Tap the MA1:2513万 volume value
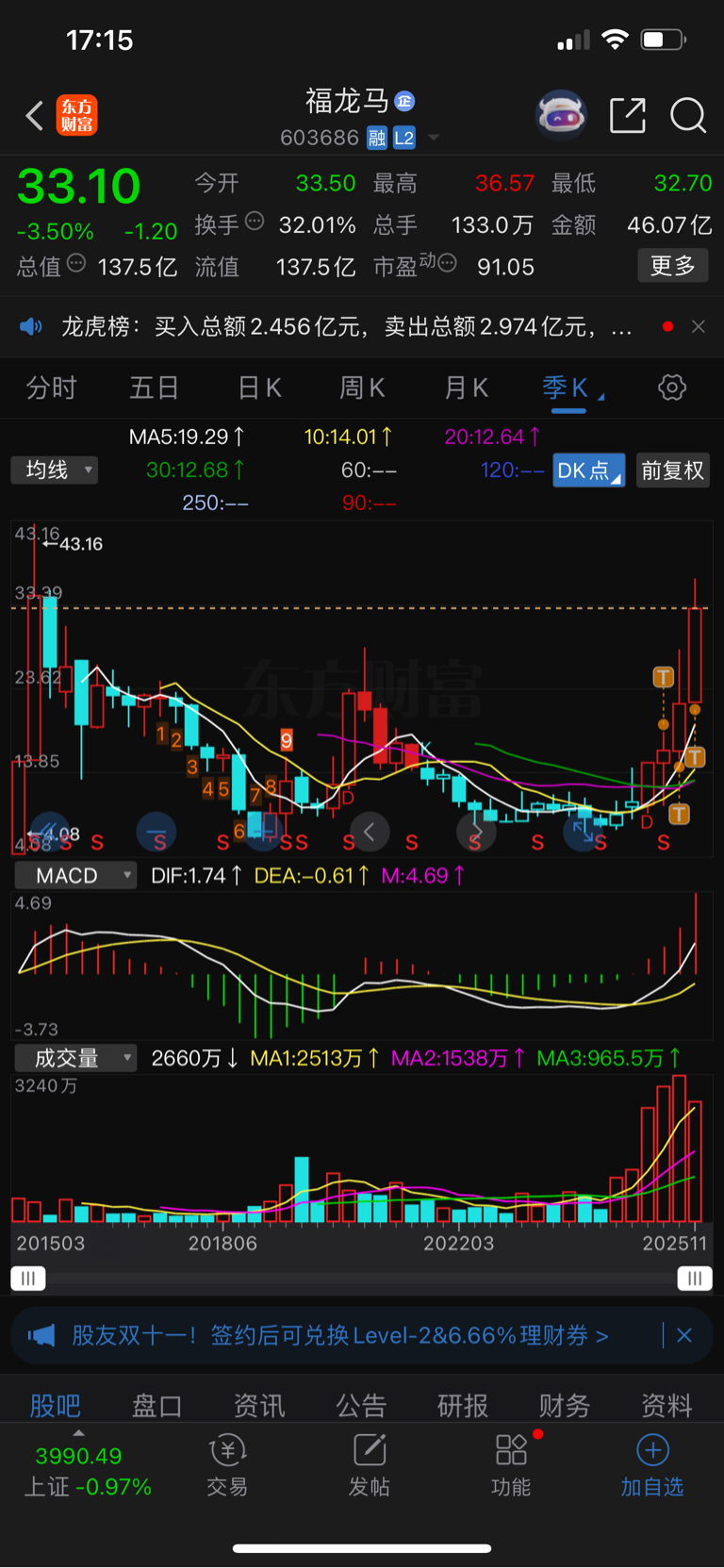The image size is (724, 1568). pyautogui.click(x=315, y=1058)
